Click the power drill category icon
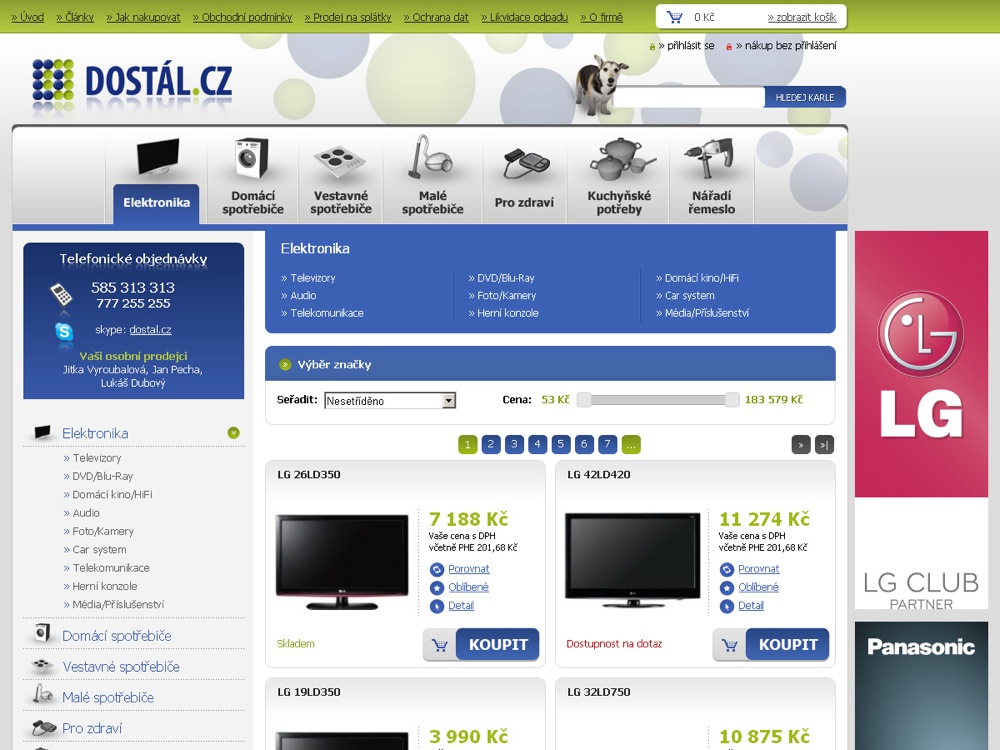The width and height of the screenshot is (1000, 750). coord(709,158)
